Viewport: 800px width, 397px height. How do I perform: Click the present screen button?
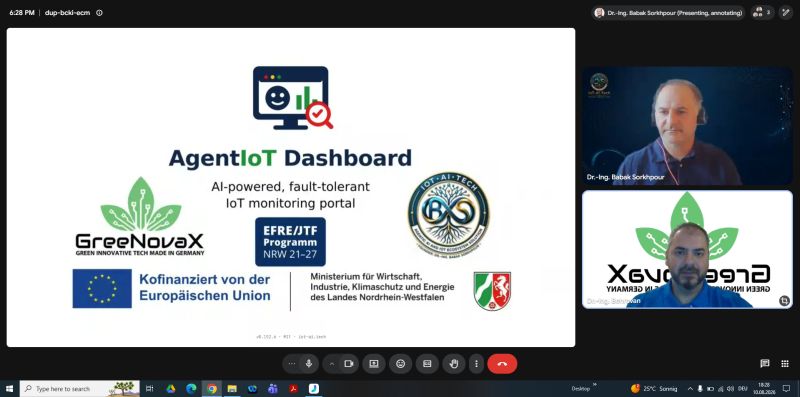tap(374, 364)
